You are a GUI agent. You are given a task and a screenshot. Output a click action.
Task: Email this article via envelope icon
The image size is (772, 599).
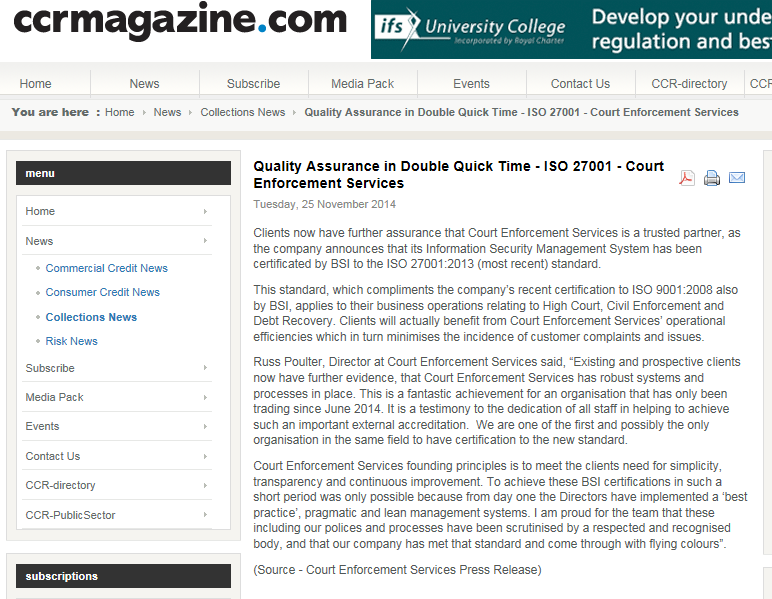click(x=737, y=178)
